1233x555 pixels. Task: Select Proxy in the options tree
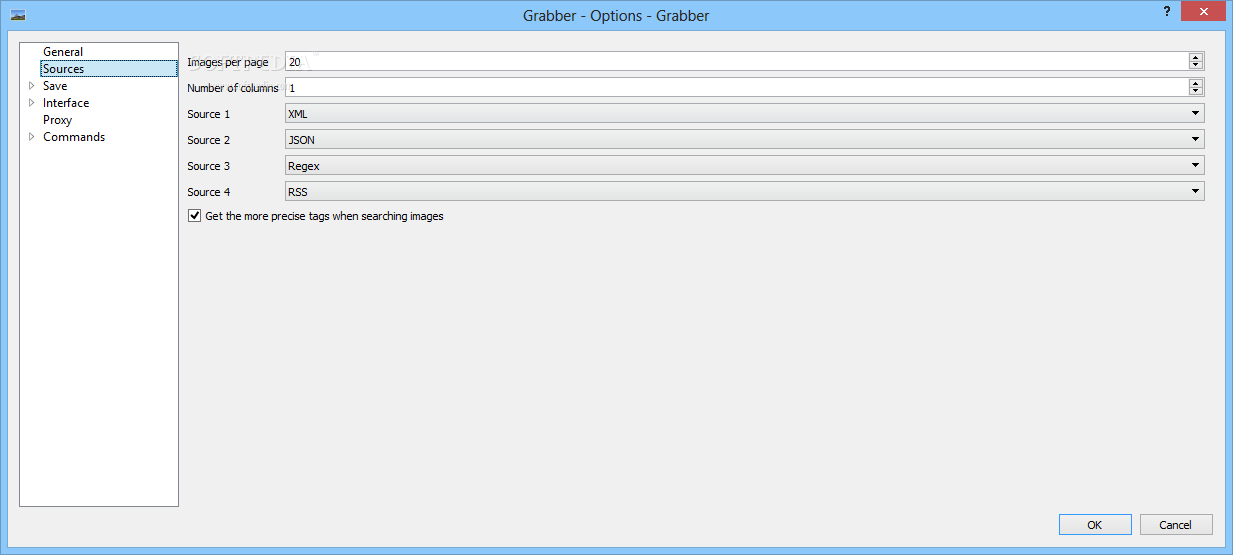[57, 120]
